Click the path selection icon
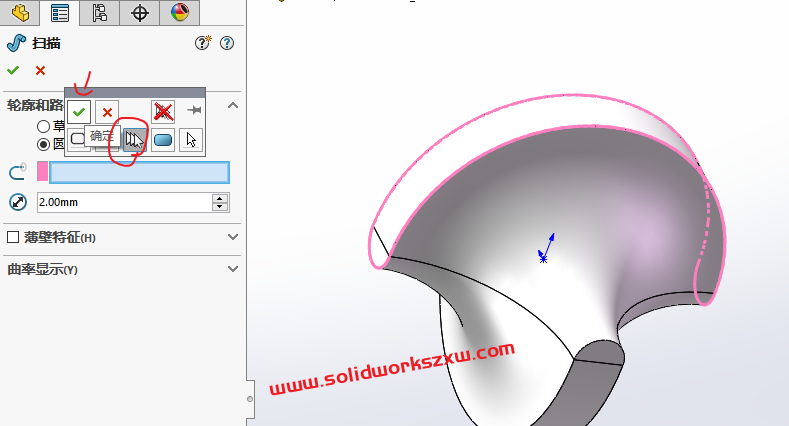The height and width of the screenshot is (426, 789). pos(18,172)
